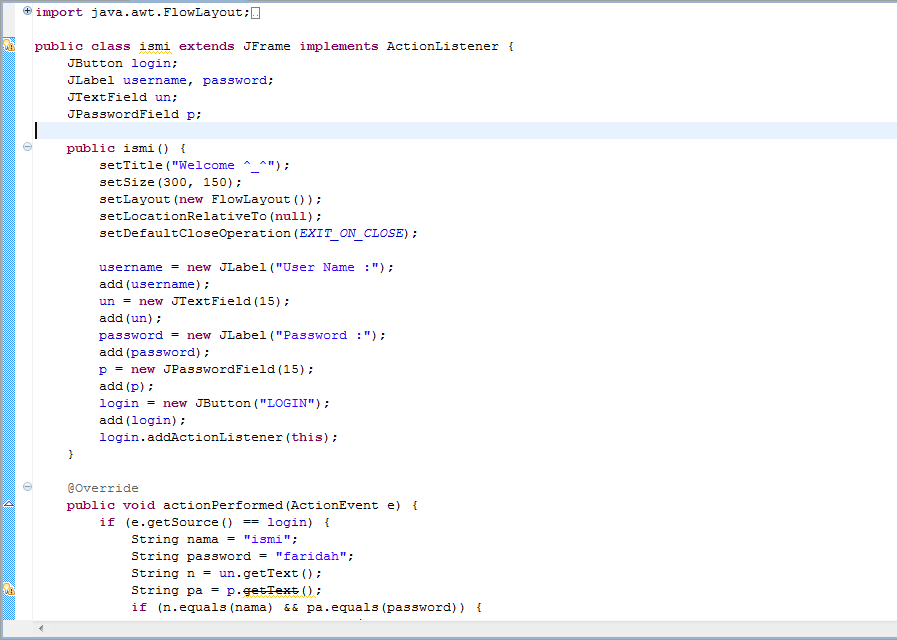This screenshot has width=897, height=640.
Task: Click the quick fix lightbulb beside class ismi
Action: point(8,45)
